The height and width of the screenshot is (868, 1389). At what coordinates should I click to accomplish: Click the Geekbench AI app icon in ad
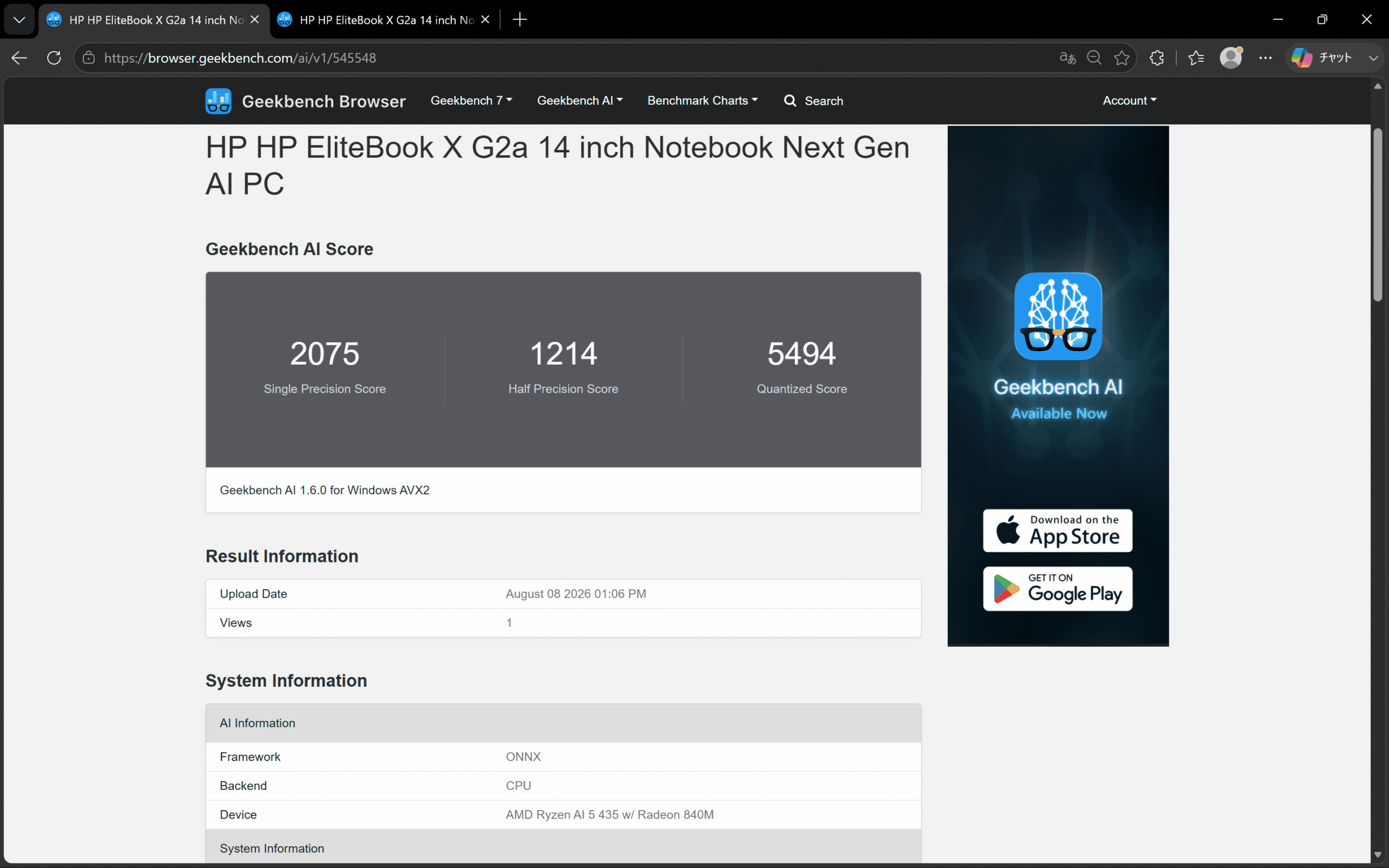point(1058,316)
